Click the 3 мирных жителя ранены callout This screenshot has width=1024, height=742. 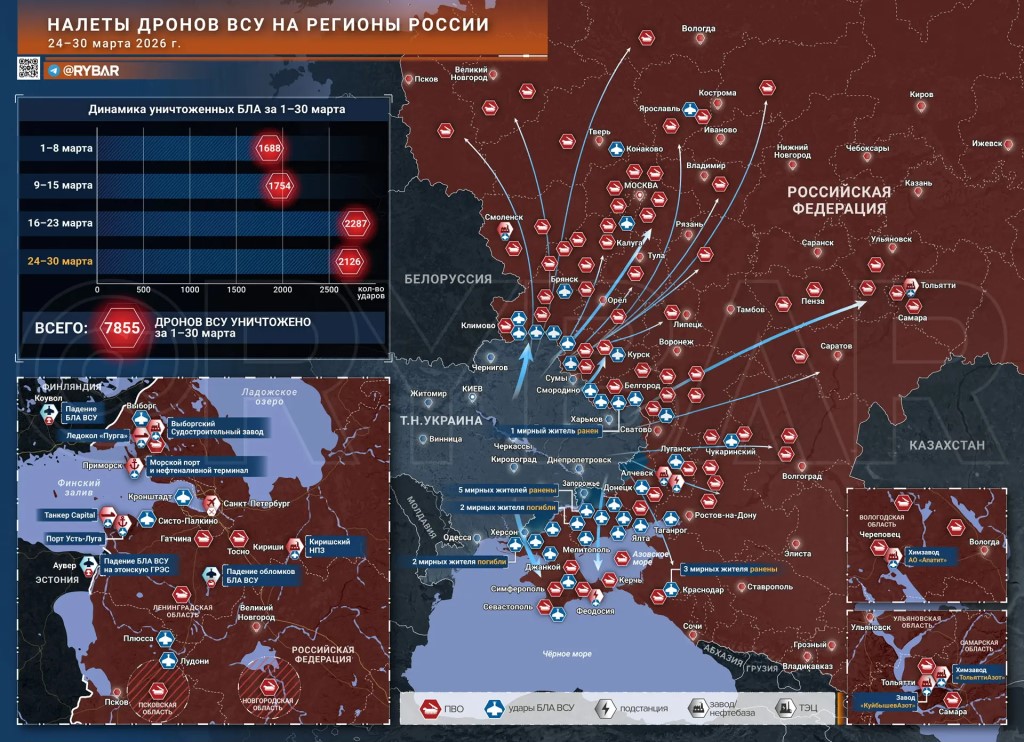coord(730,569)
